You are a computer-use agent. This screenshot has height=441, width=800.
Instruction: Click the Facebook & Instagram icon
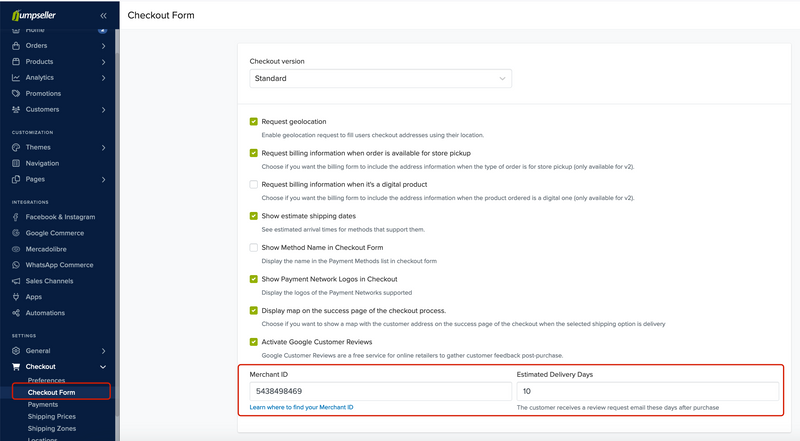(x=16, y=217)
